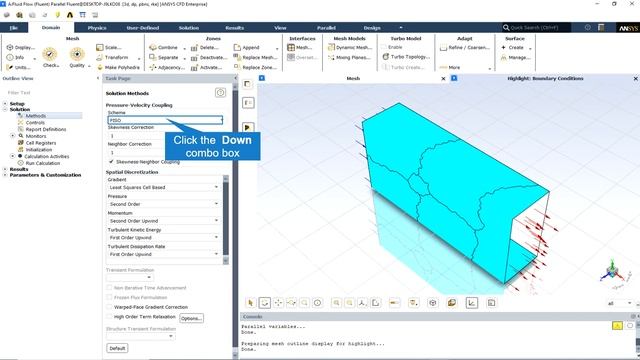Image resolution: width=640 pixels, height=360 pixels.
Task: Open the Gradient dropdown
Action: [164, 187]
